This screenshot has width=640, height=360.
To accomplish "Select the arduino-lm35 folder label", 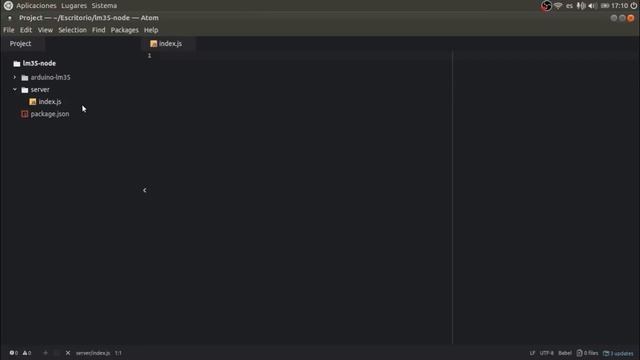I will coord(50,77).
